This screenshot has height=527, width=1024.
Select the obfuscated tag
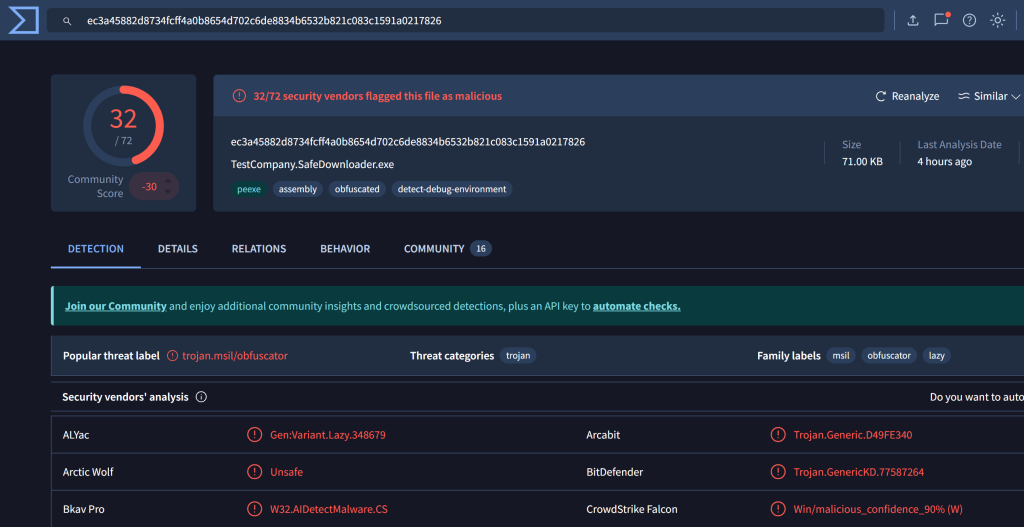pyautogui.click(x=357, y=189)
